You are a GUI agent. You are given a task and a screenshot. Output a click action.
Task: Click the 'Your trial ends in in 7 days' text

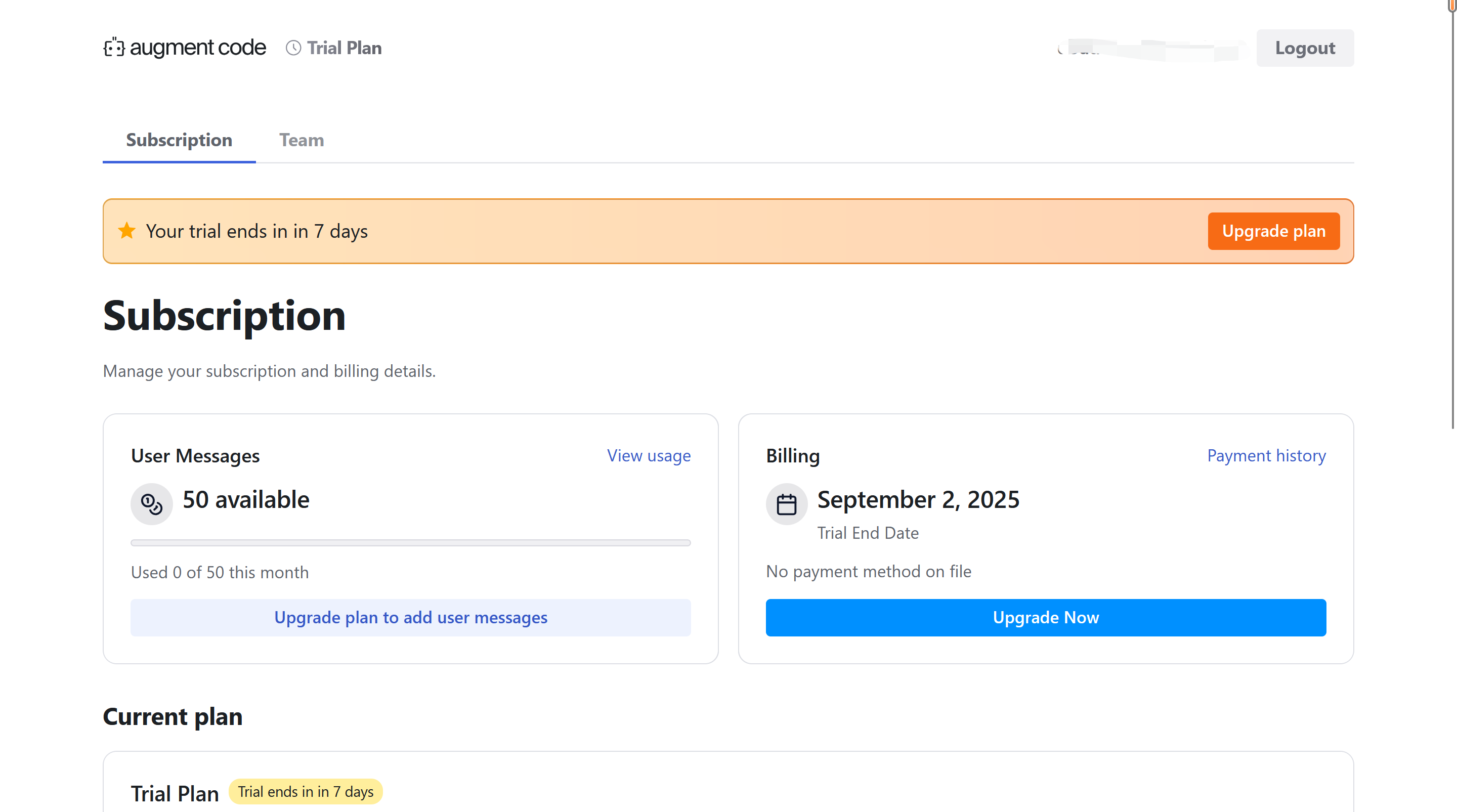257,231
